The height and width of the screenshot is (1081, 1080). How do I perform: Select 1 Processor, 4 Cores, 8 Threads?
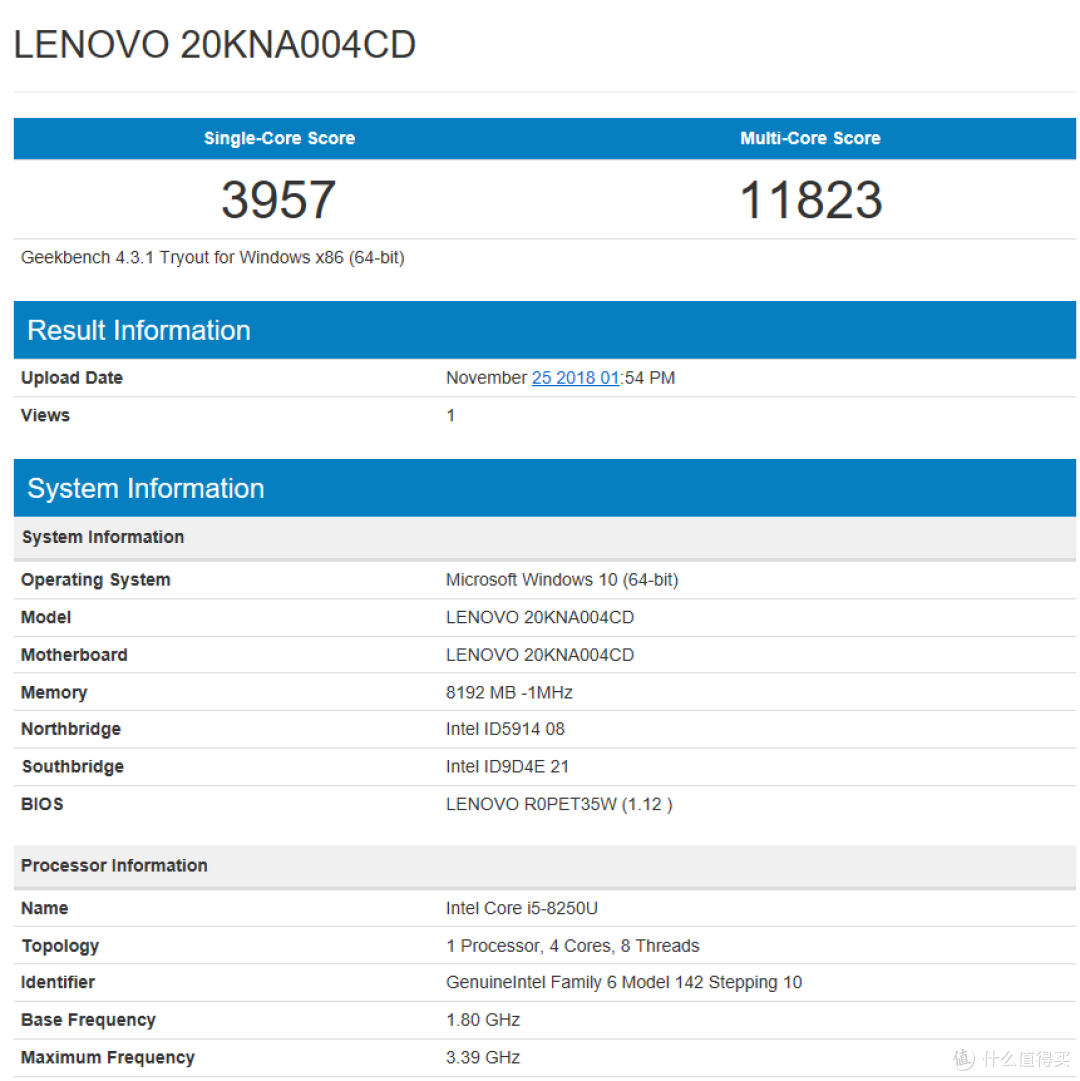(573, 946)
